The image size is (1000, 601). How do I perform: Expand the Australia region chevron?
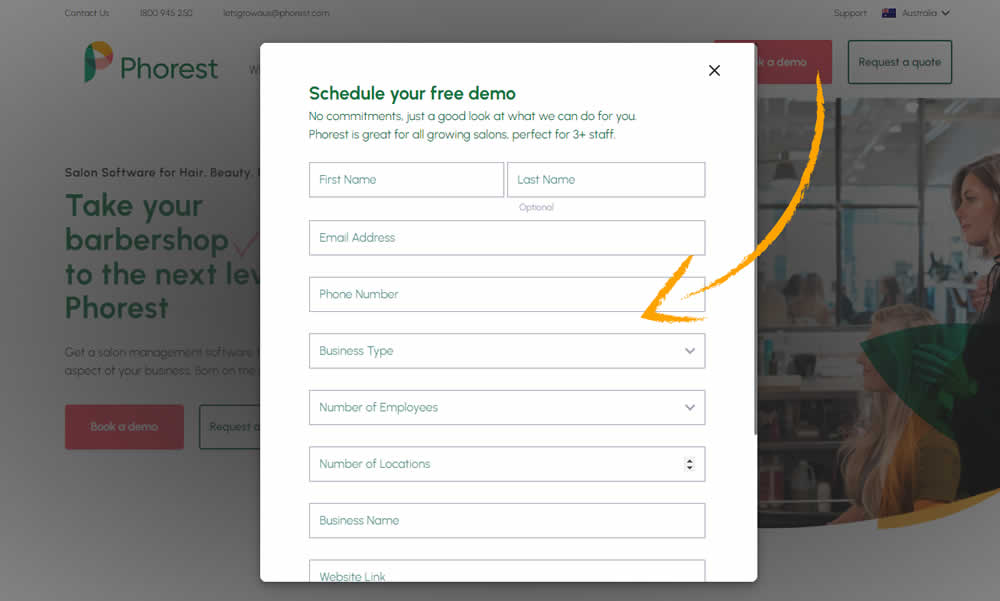(x=945, y=13)
